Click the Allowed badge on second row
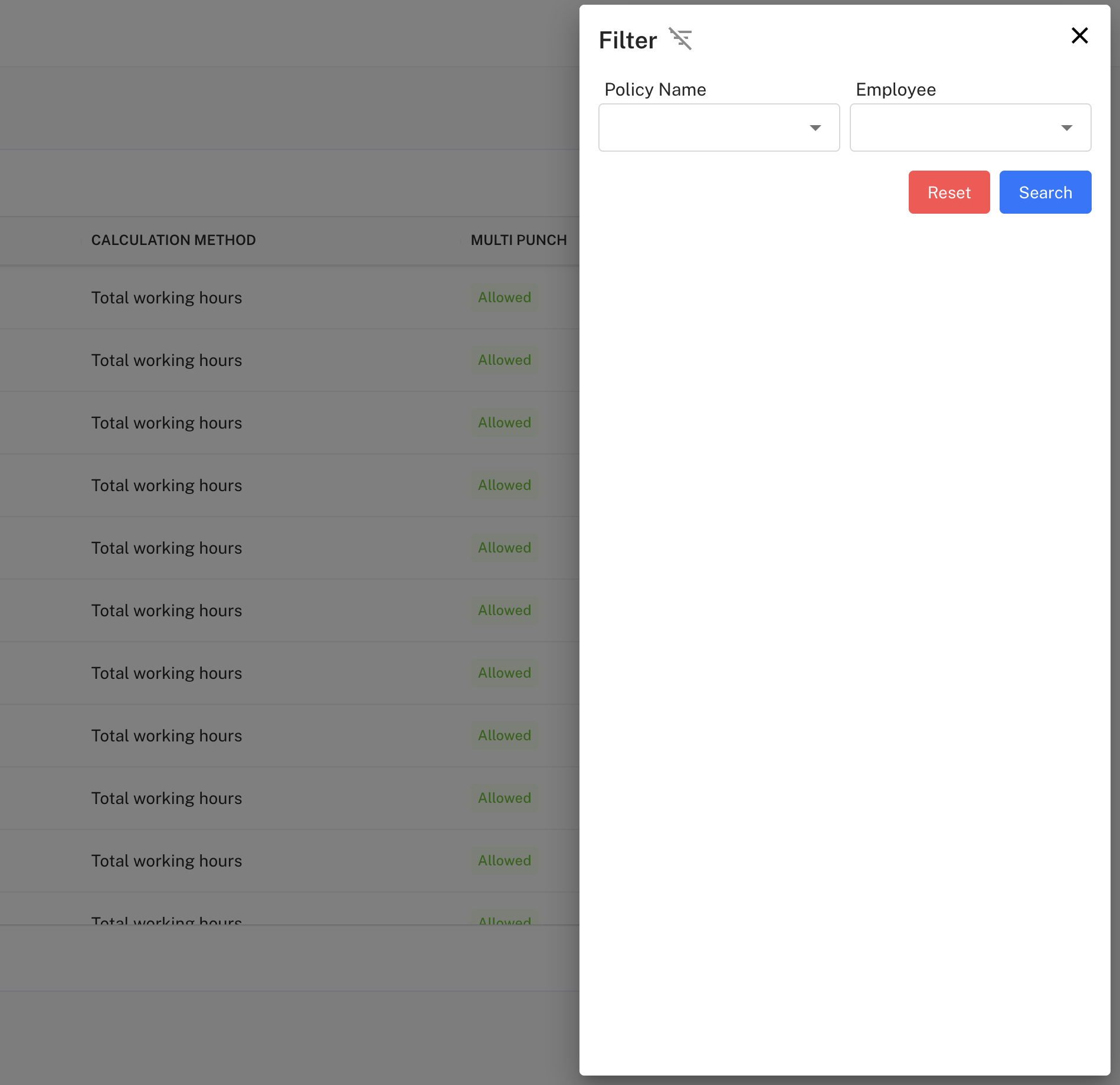This screenshot has width=1120, height=1085. pos(505,360)
